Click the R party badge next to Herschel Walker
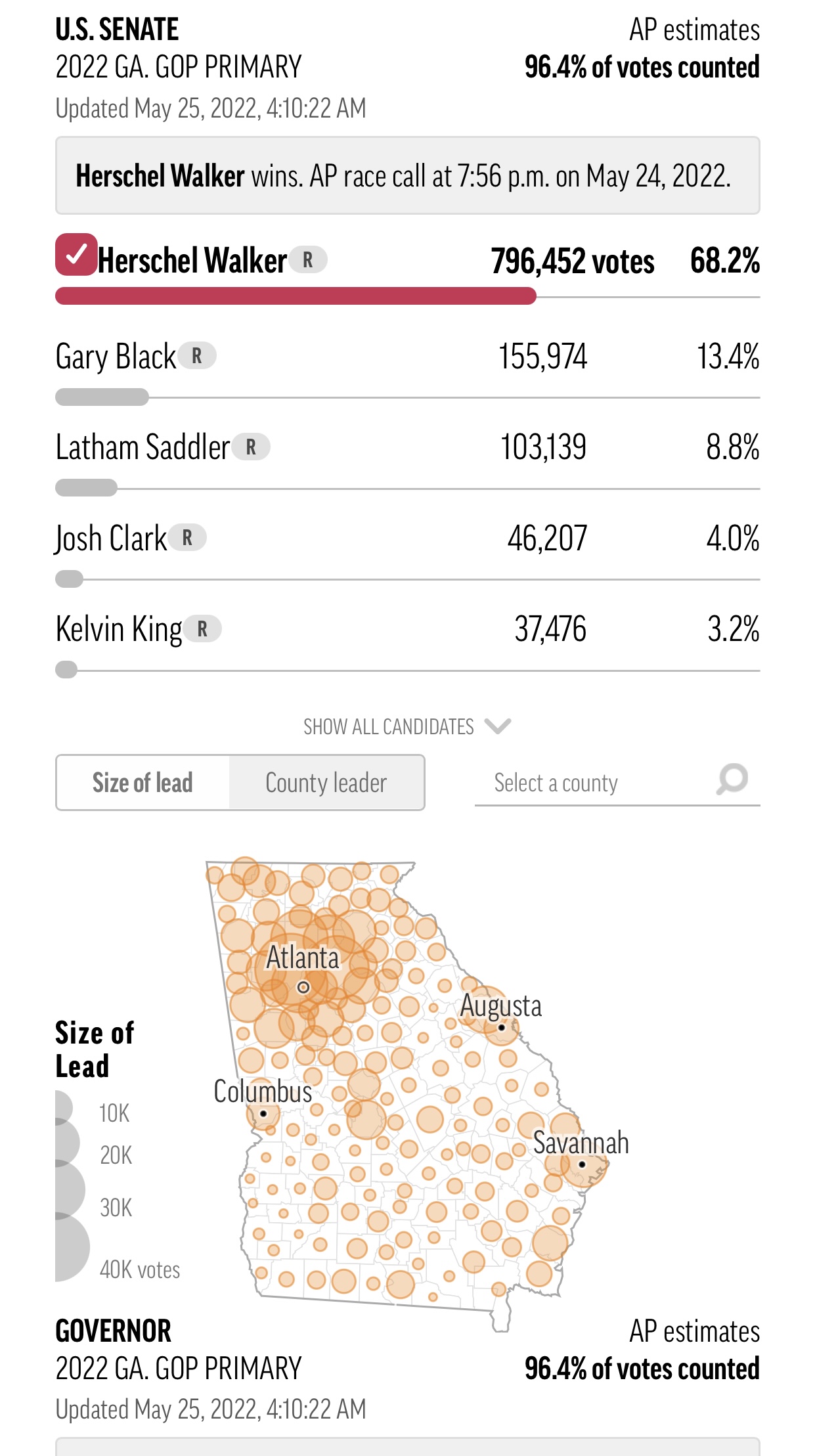The image size is (815, 1456). tap(308, 260)
